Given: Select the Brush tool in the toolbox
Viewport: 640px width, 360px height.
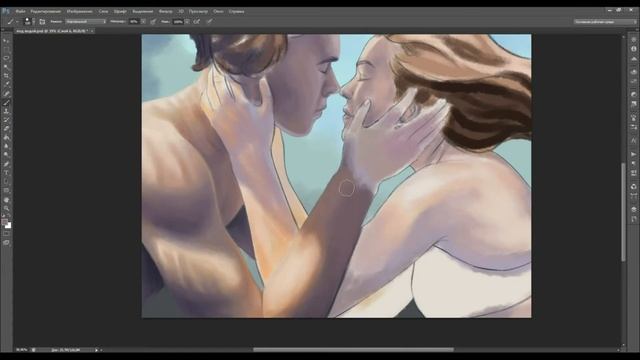Looking at the screenshot, I should pos(6,102).
